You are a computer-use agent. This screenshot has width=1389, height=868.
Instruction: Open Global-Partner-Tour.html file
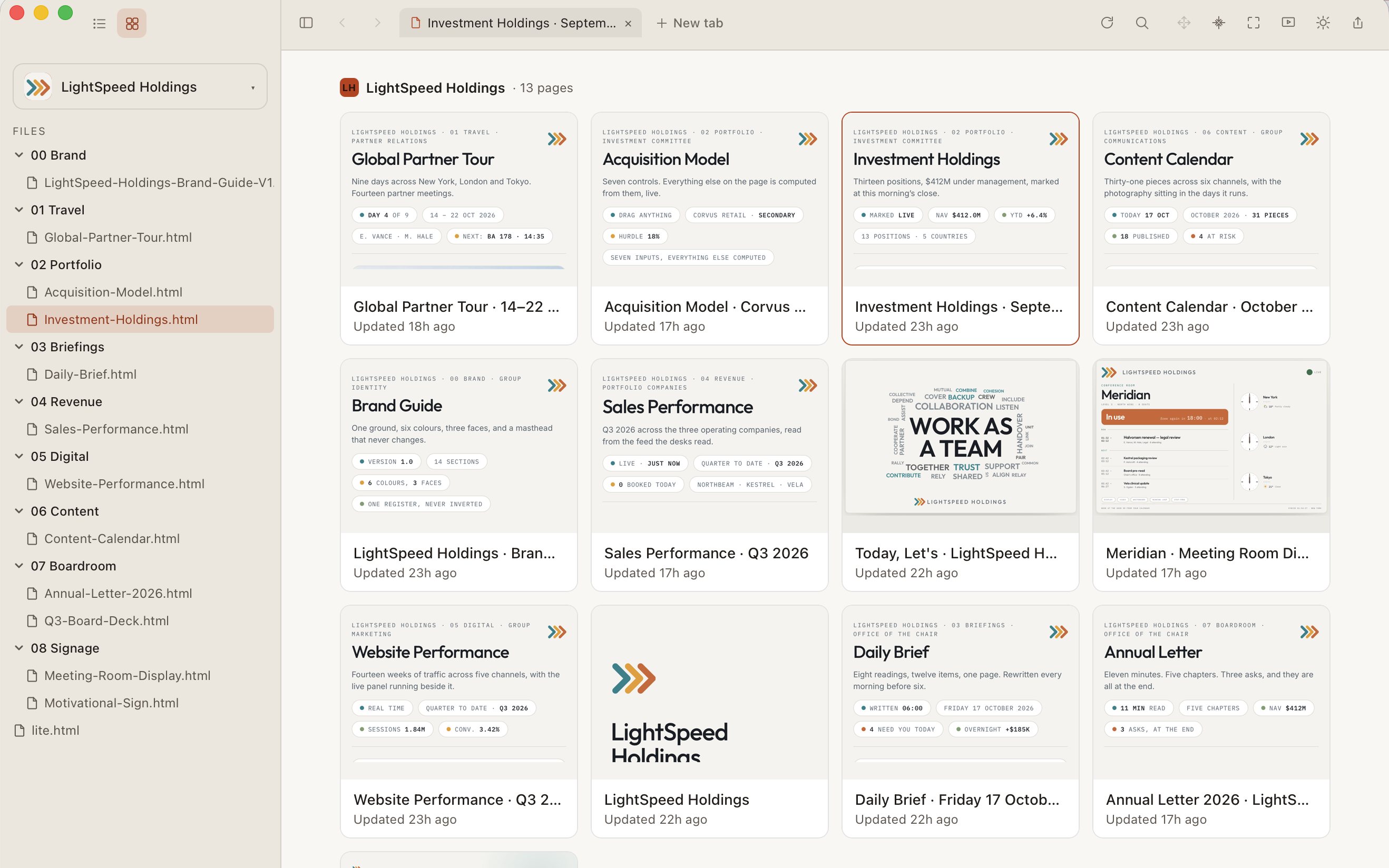coord(140,237)
